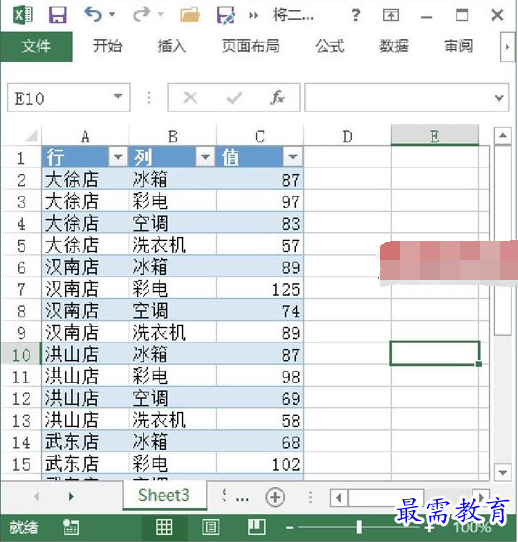The height and width of the screenshot is (542, 518).
Task: Open filter dropdown for 值 column
Action: pos(292,157)
